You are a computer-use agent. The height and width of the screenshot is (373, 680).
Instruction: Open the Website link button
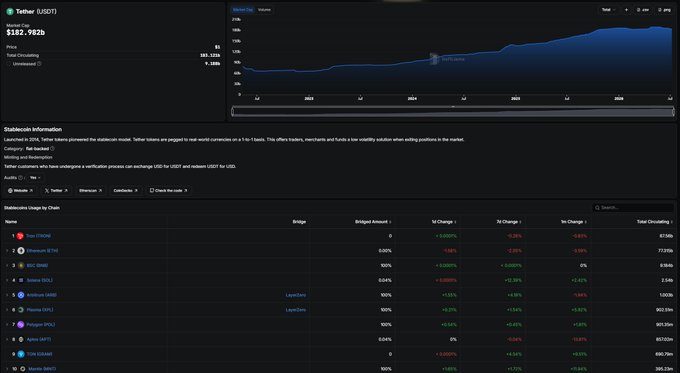[20, 190]
